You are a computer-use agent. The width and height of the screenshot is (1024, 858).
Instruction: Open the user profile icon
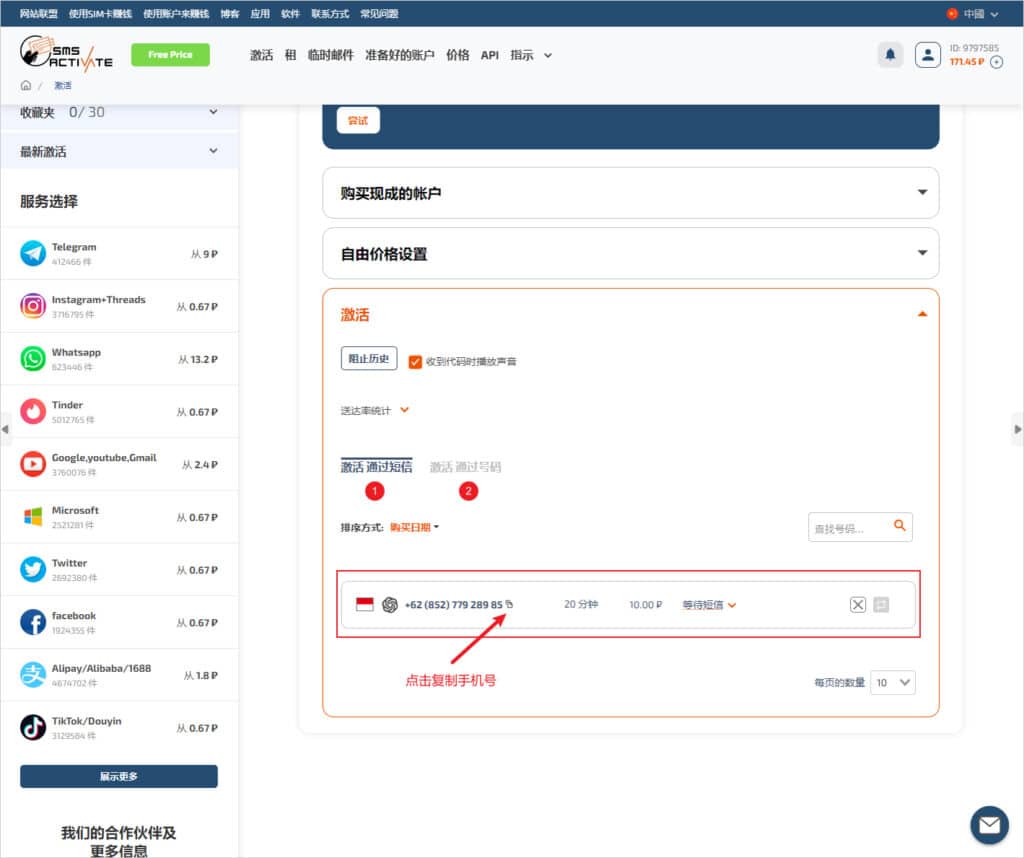pos(927,55)
